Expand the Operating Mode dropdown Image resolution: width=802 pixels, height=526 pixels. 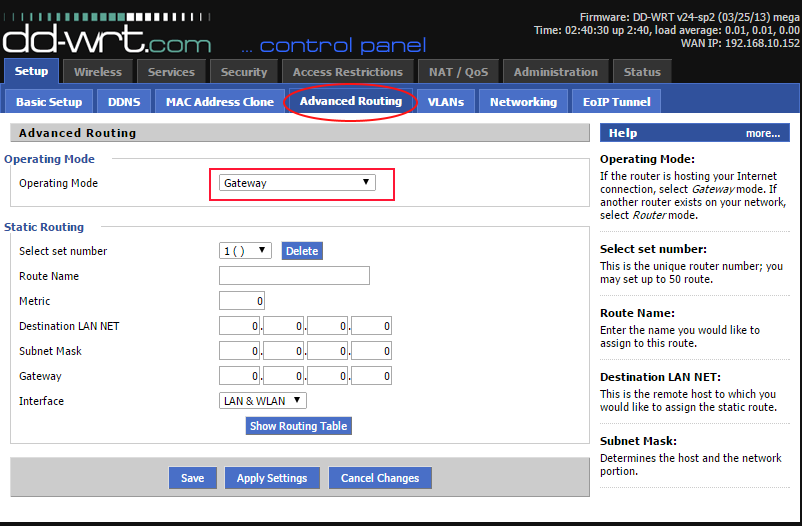tap(298, 183)
